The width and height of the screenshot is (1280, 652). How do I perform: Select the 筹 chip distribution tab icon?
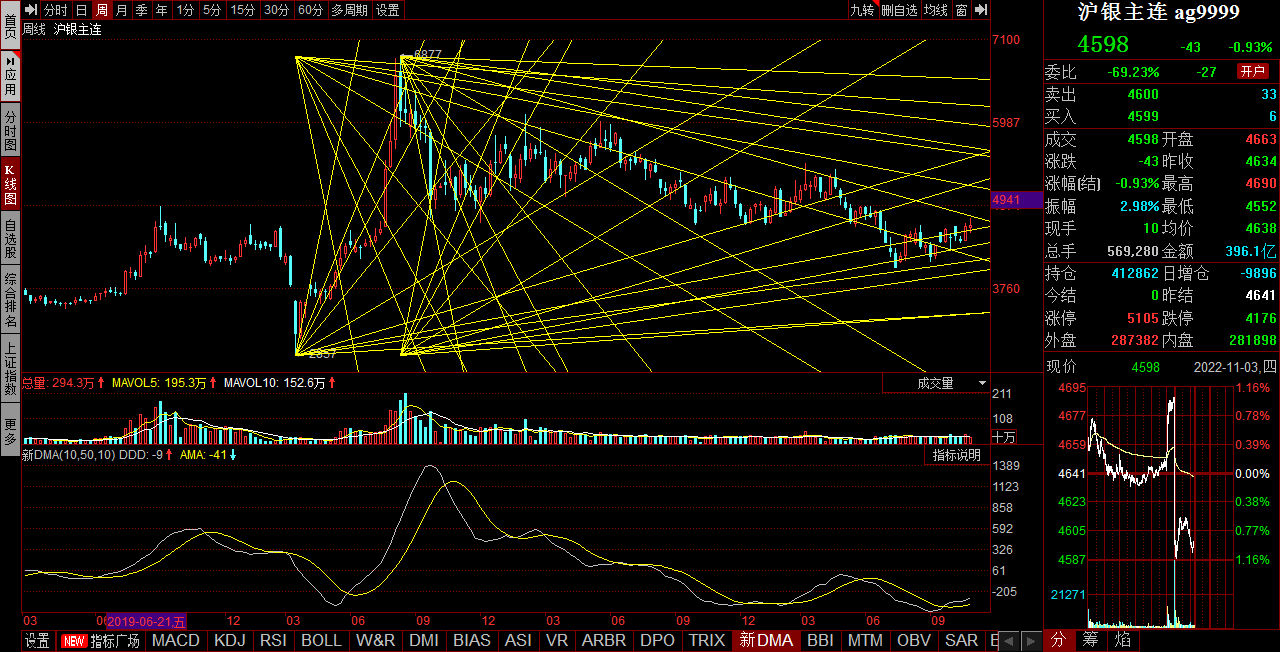coord(1093,639)
